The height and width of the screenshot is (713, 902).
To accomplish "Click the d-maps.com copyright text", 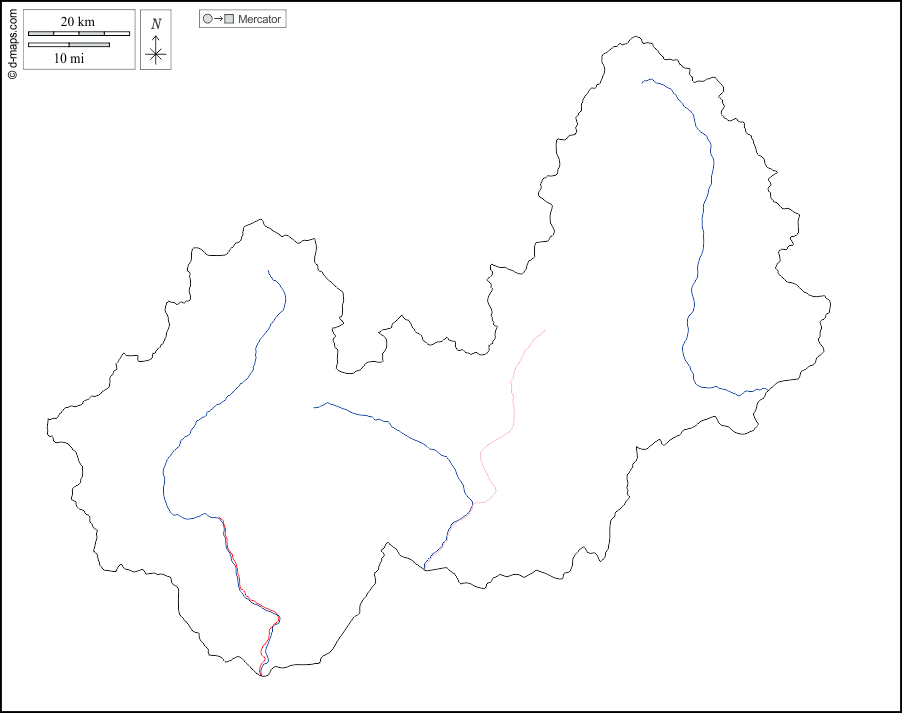I will click(x=11, y=40).
